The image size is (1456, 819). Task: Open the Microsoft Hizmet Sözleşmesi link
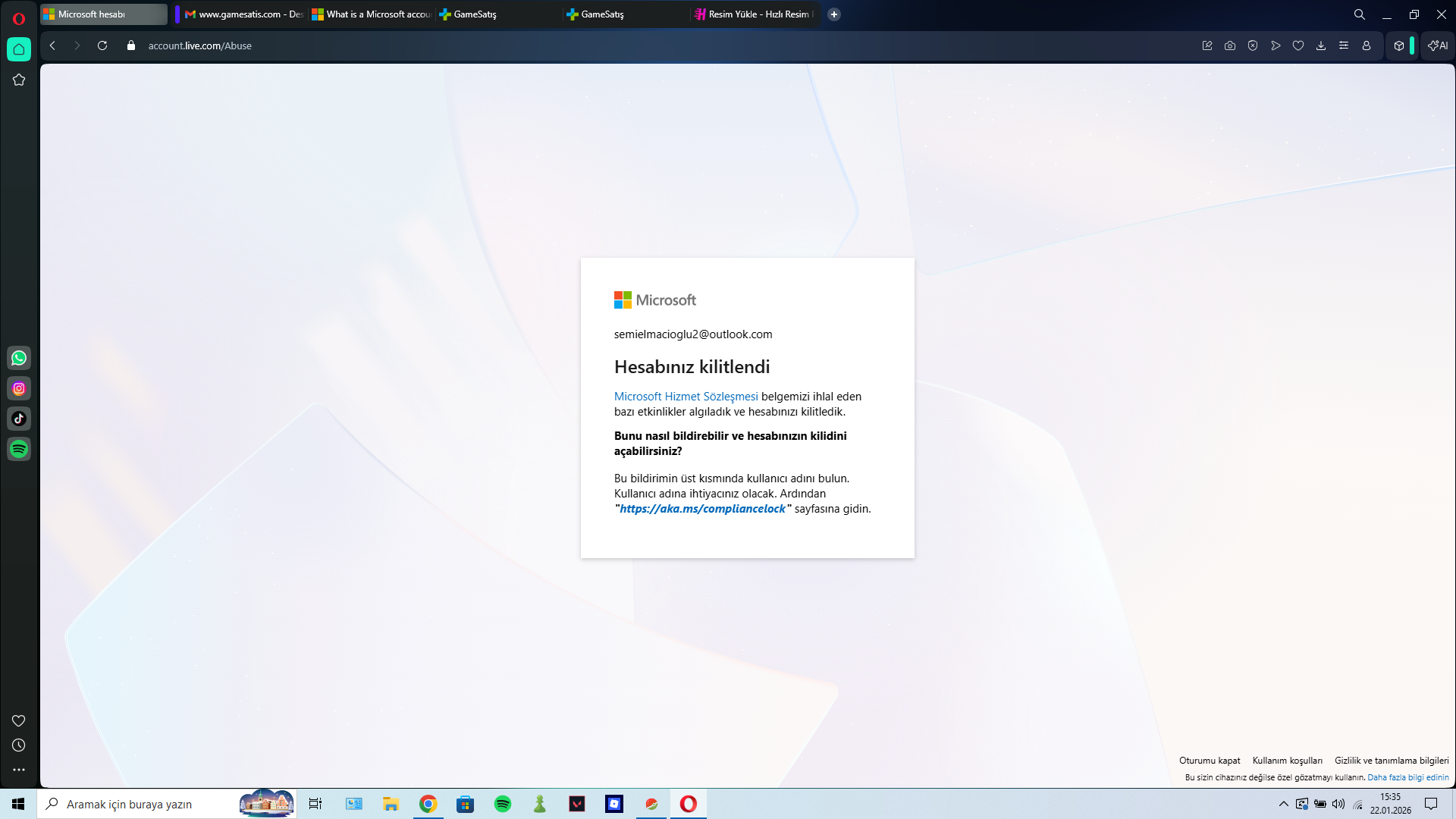point(686,397)
